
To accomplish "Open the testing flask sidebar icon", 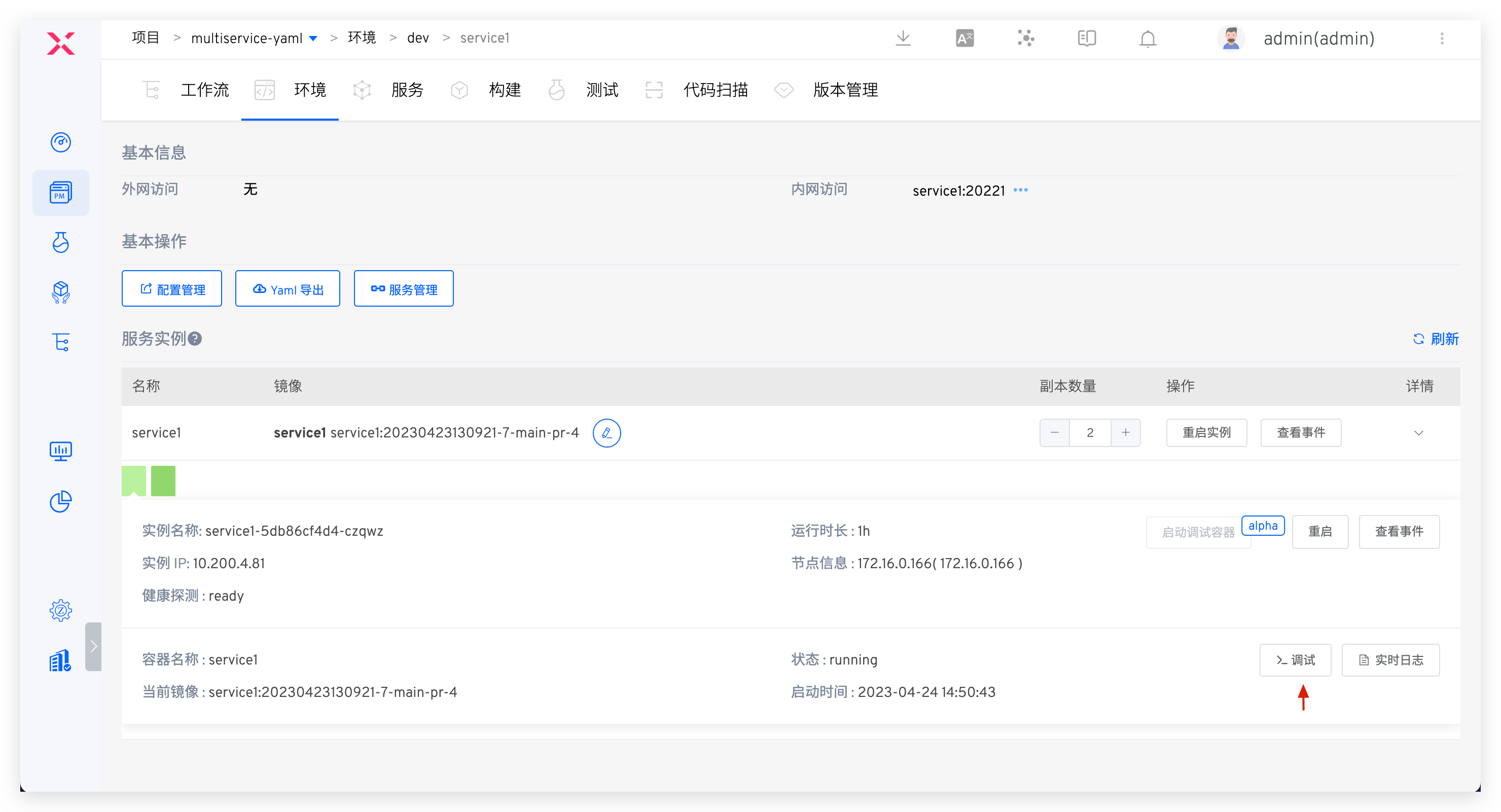I will 61,243.
